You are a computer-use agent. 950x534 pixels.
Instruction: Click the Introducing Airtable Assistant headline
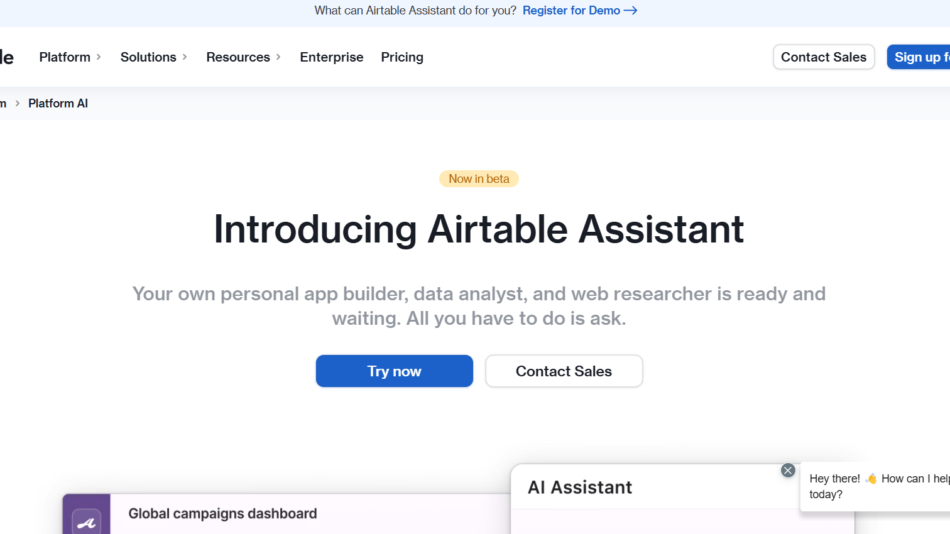point(479,229)
